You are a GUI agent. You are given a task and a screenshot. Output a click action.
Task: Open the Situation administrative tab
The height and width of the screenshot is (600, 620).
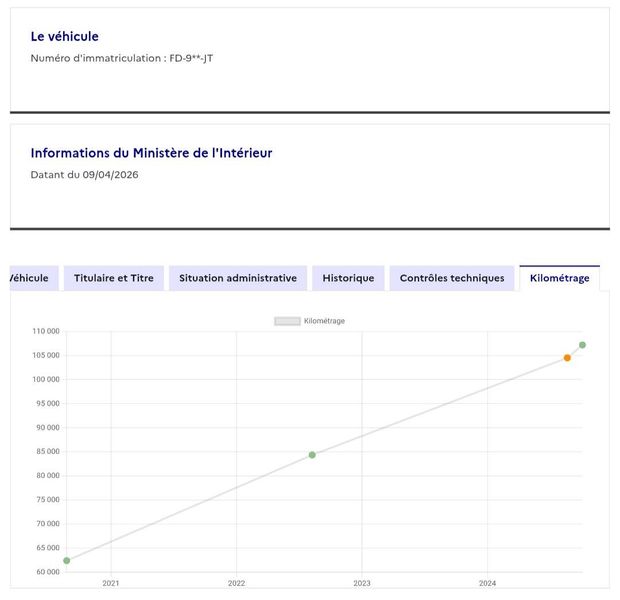click(x=238, y=278)
